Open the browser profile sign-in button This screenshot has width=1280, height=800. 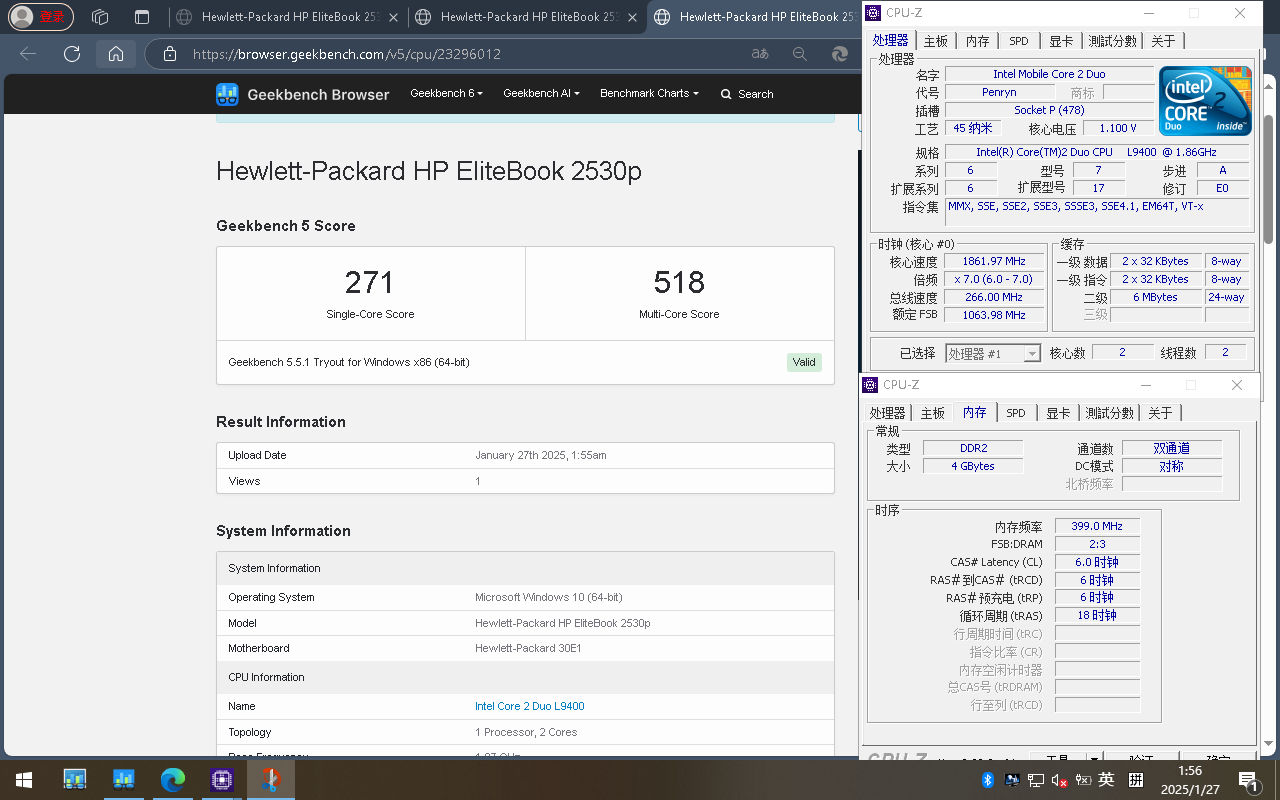tap(42, 17)
